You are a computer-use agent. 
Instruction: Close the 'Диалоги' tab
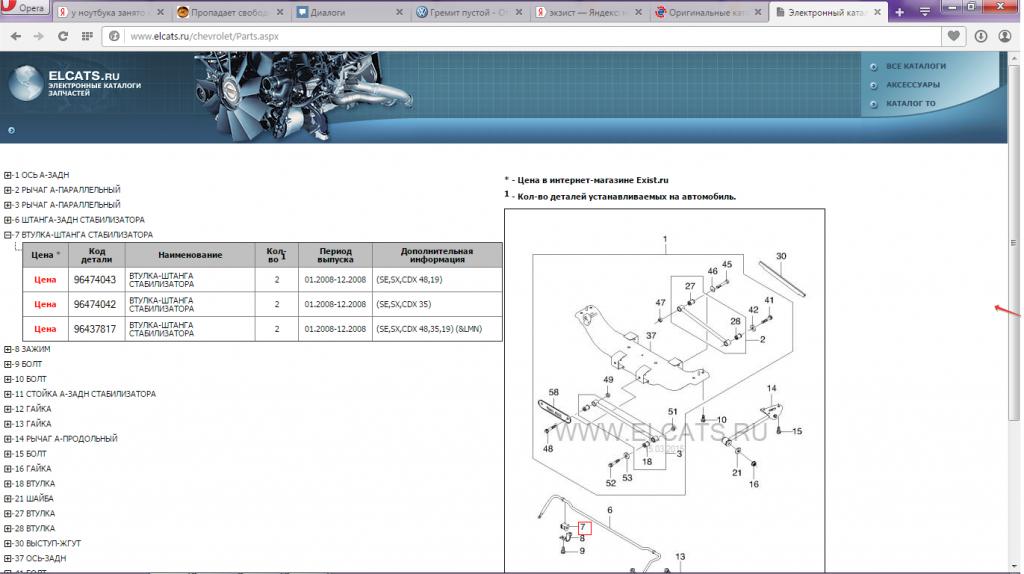[x=400, y=12]
